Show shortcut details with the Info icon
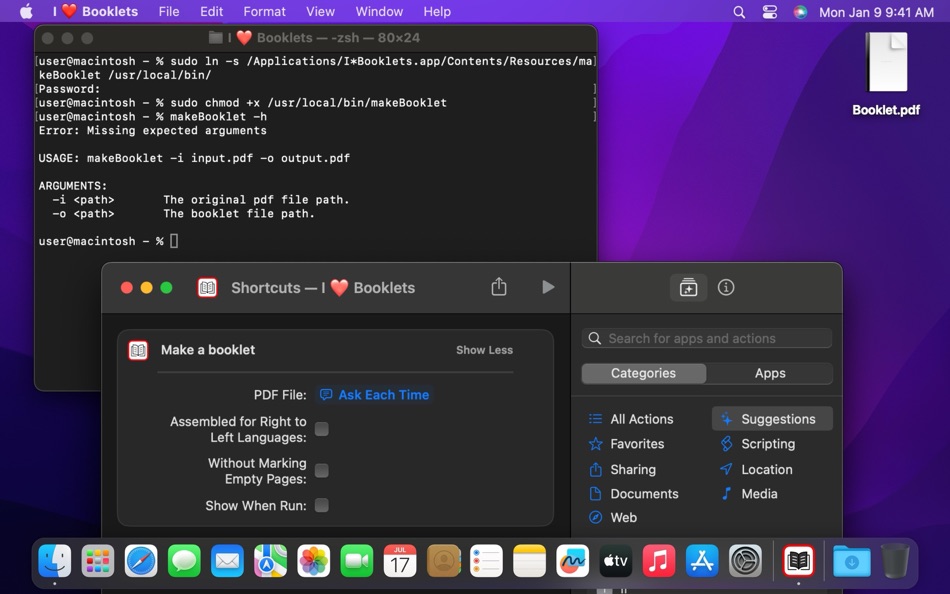 (x=726, y=287)
